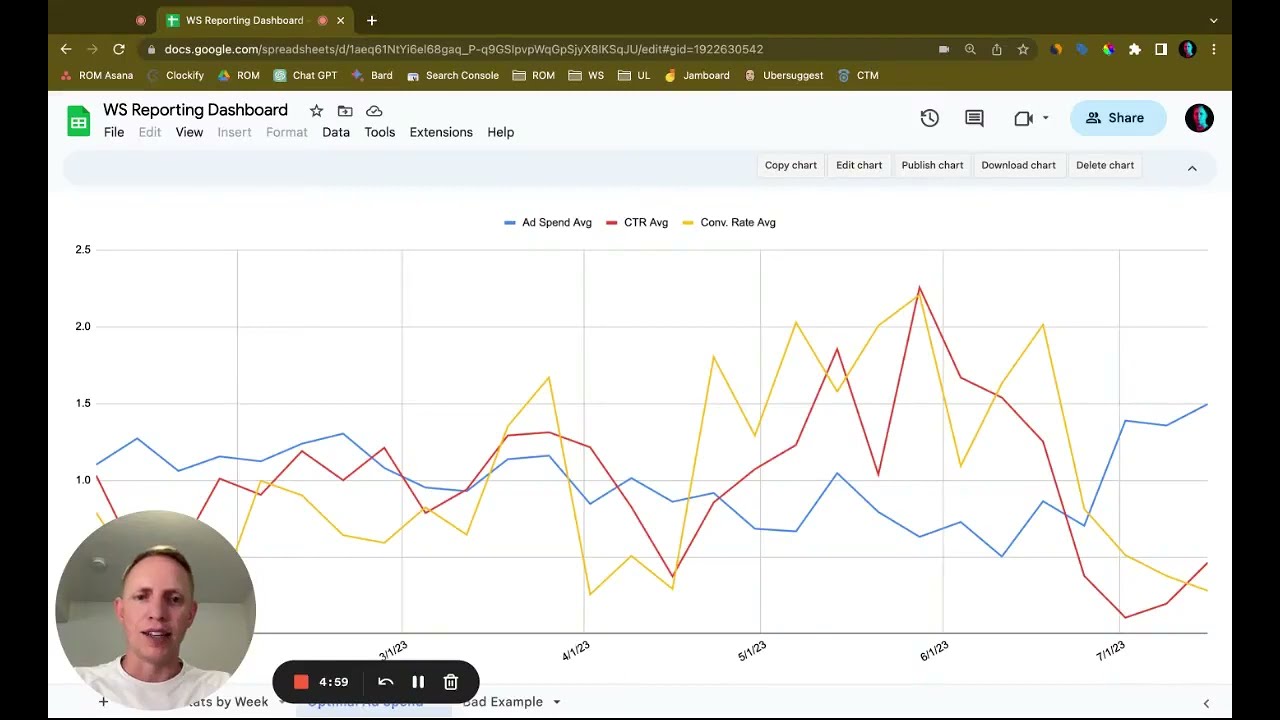Click the Edit chart button

pos(859,165)
